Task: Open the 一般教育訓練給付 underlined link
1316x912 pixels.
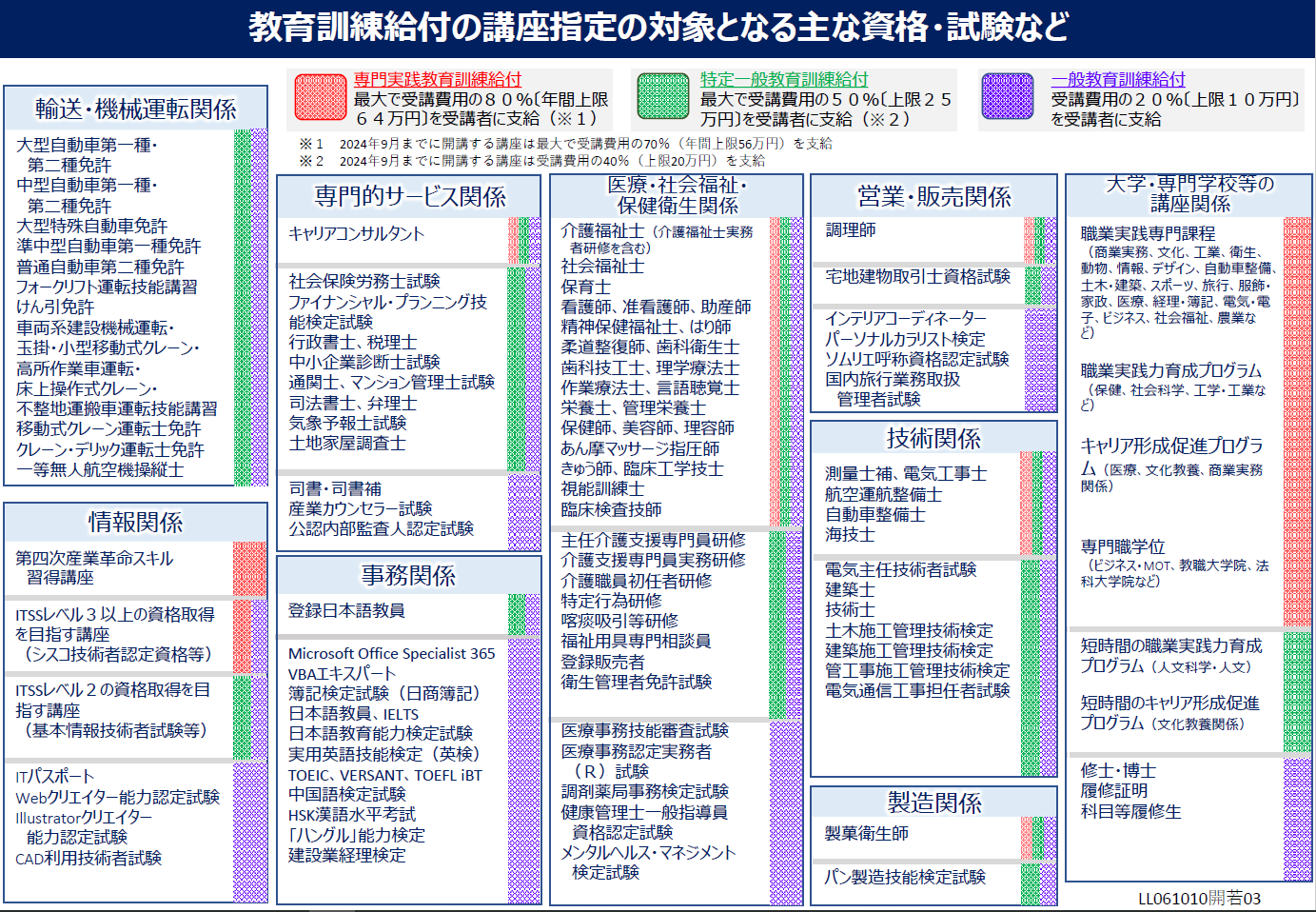Action: (x=1118, y=80)
